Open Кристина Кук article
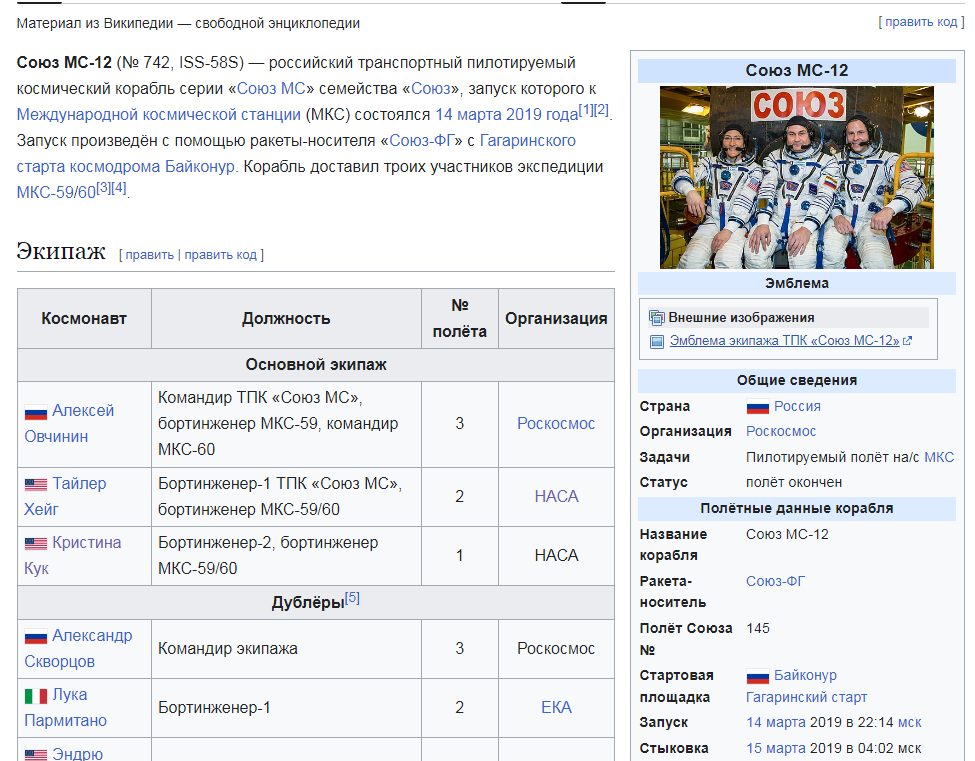Image resolution: width=975 pixels, height=761 pixels. (x=73, y=555)
